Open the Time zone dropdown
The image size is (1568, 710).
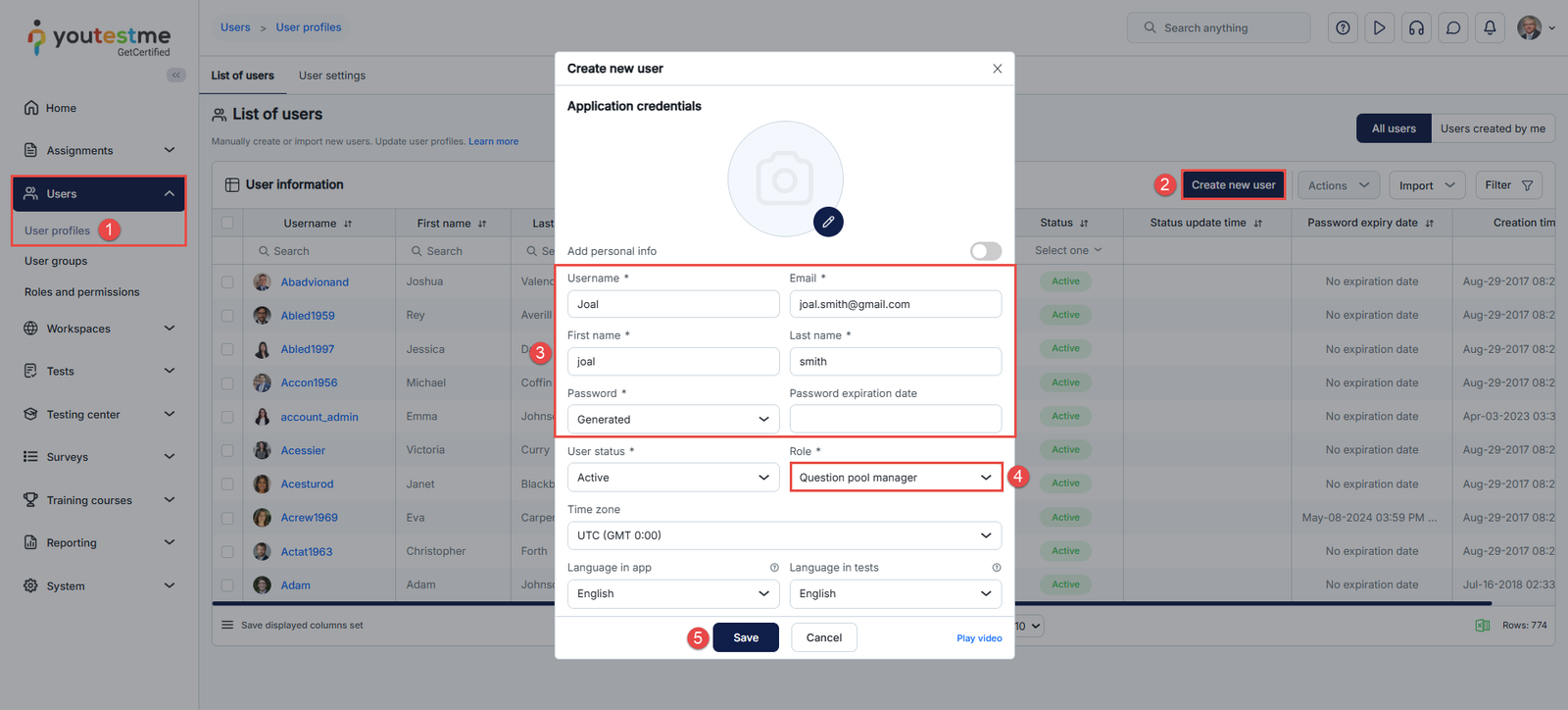(x=784, y=535)
